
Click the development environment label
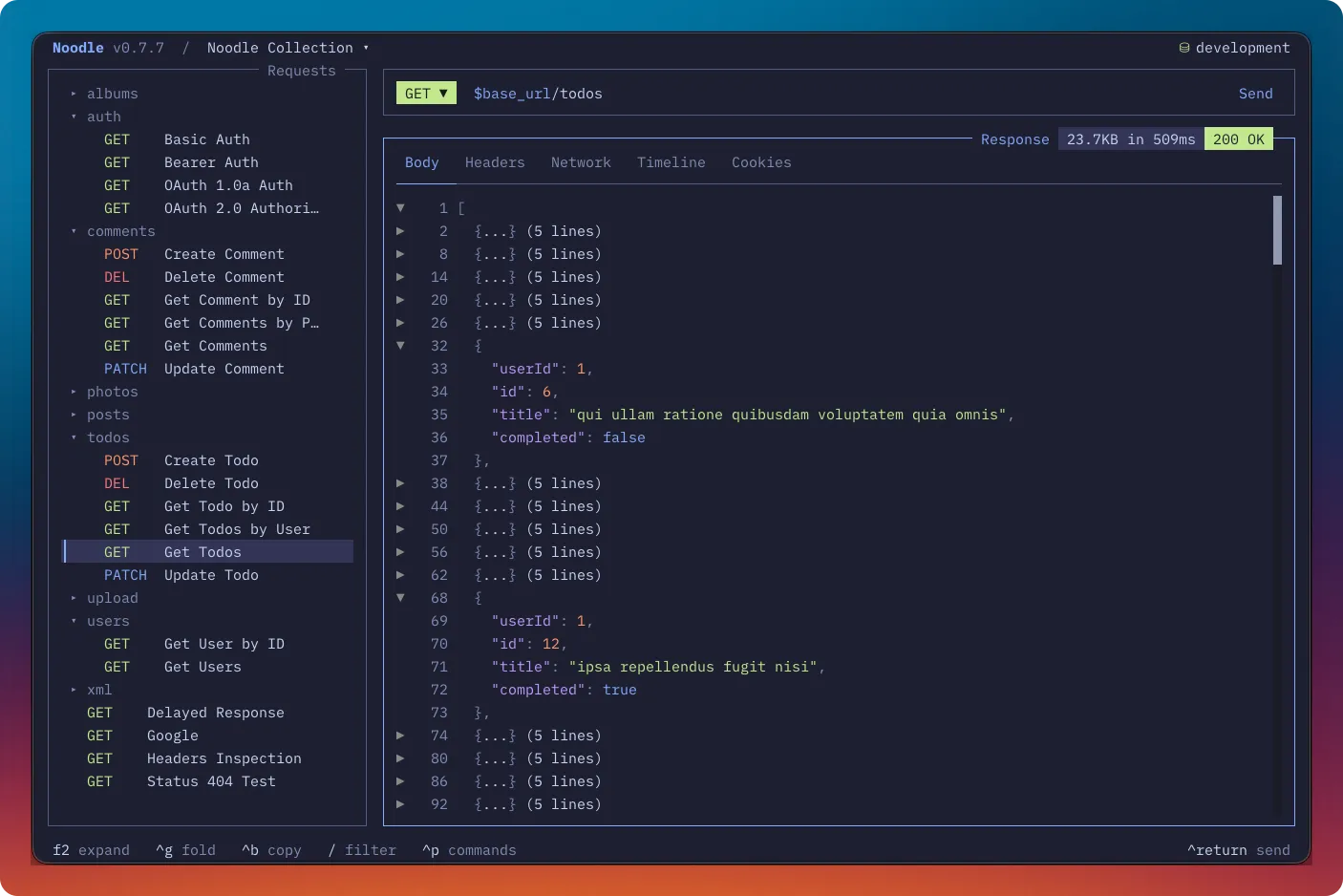1243,48
